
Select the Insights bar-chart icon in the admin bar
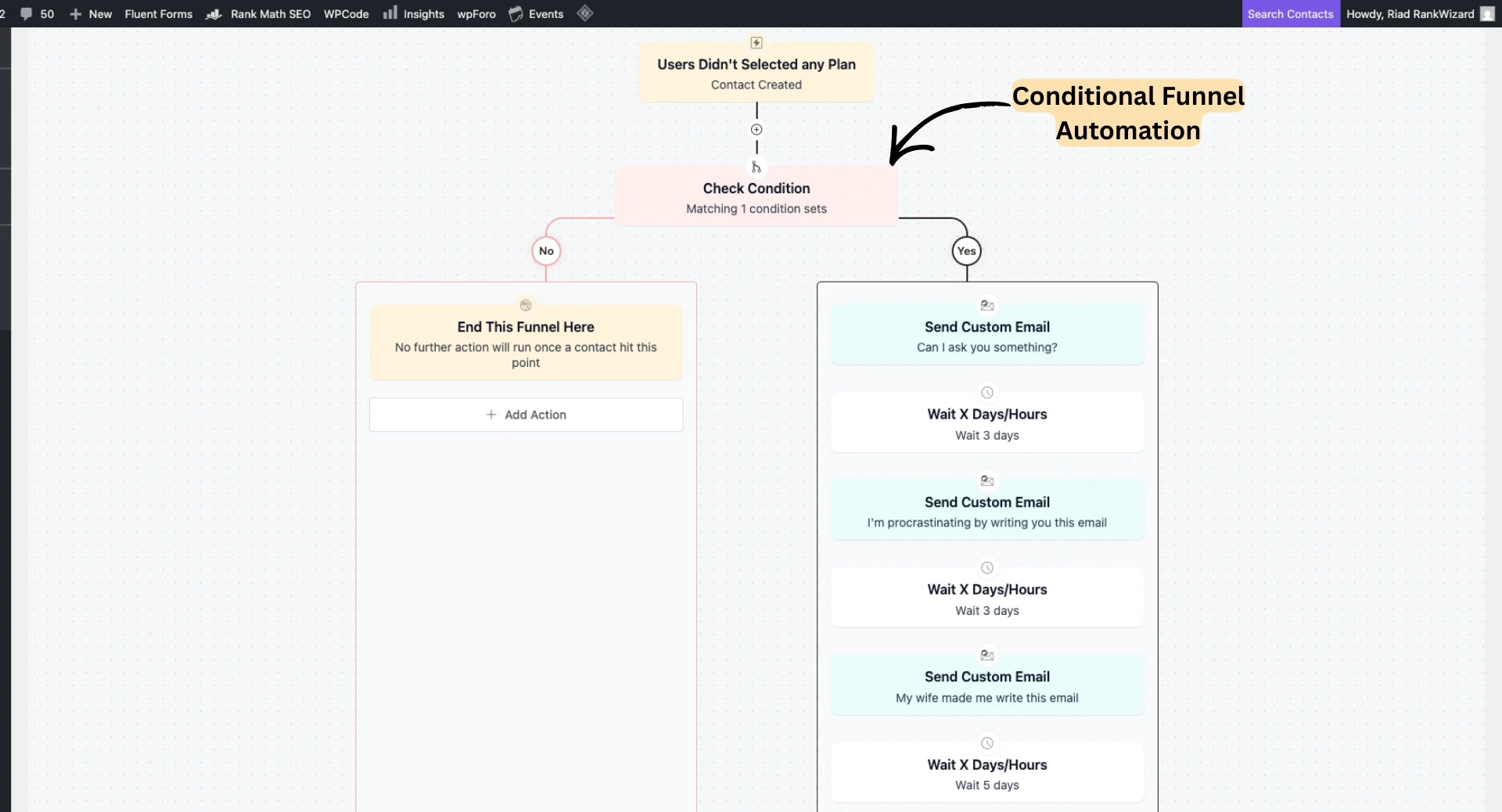point(390,13)
